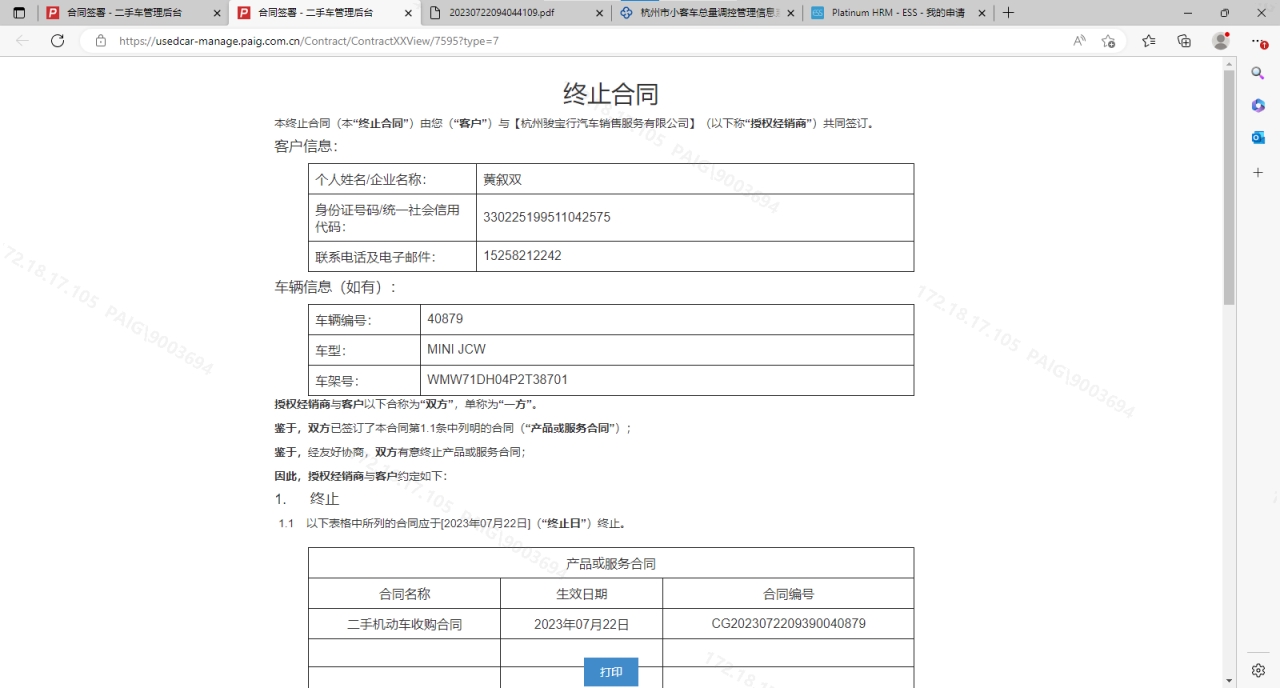The image size is (1280, 688).
Task: Open the browser profile avatar
Action: pos(1220,41)
